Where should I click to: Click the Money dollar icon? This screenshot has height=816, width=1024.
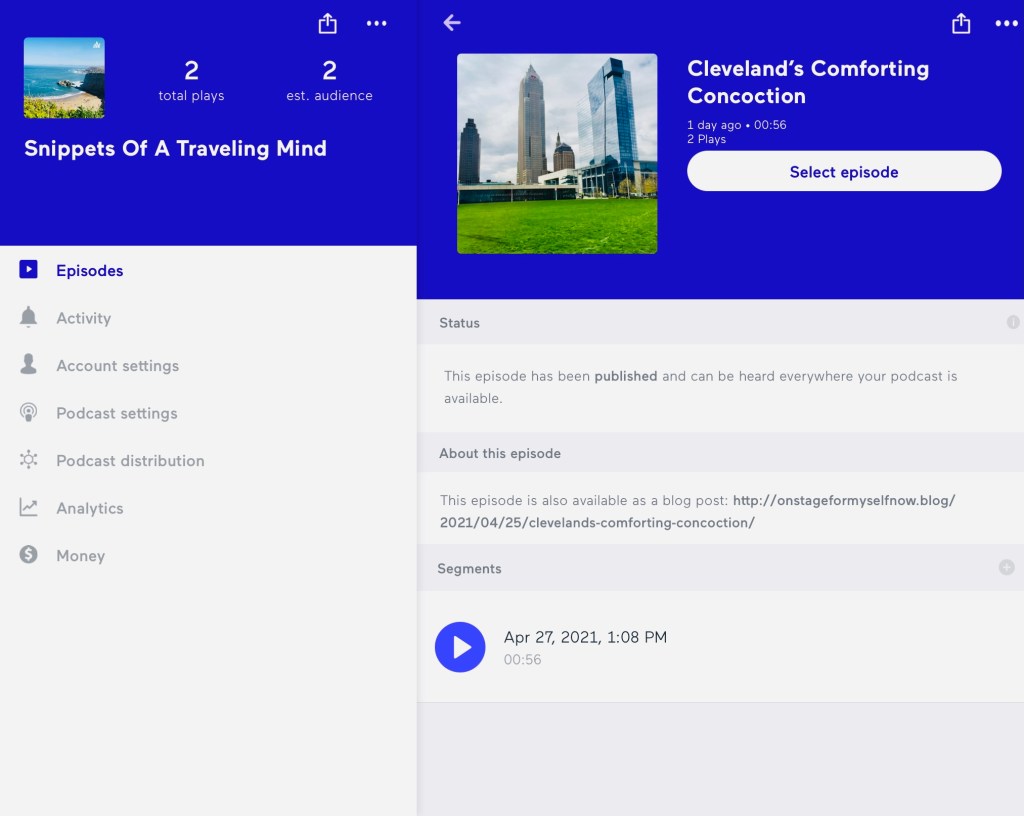pos(29,555)
